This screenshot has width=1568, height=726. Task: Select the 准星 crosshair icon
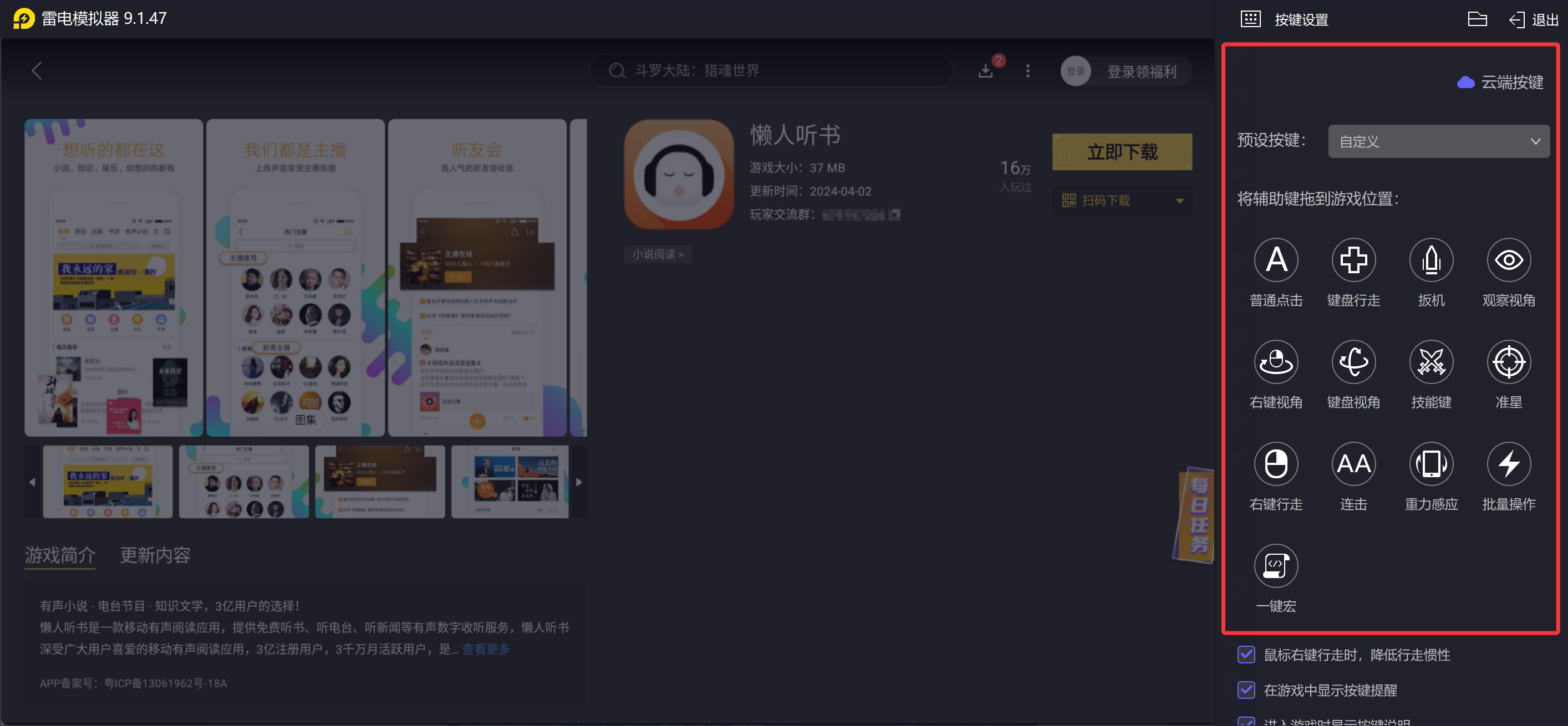[1508, 362]
